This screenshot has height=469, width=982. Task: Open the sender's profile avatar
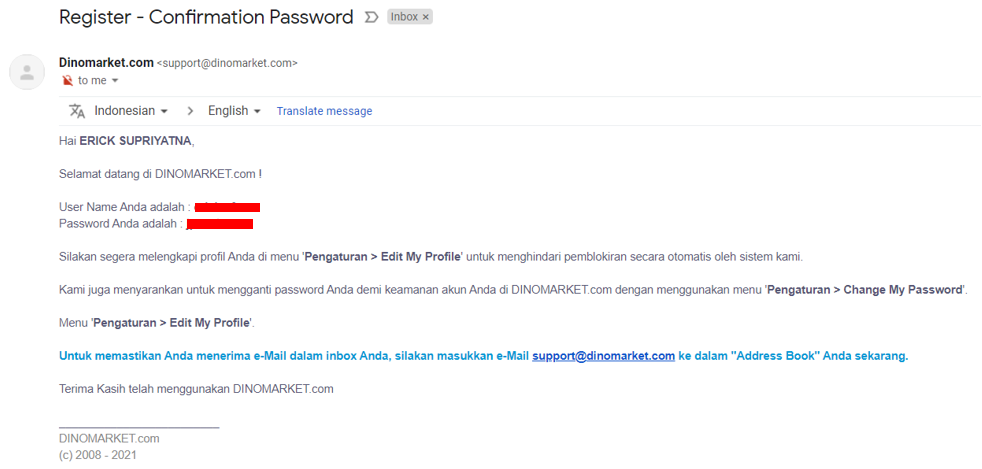(x=27, y=72)
